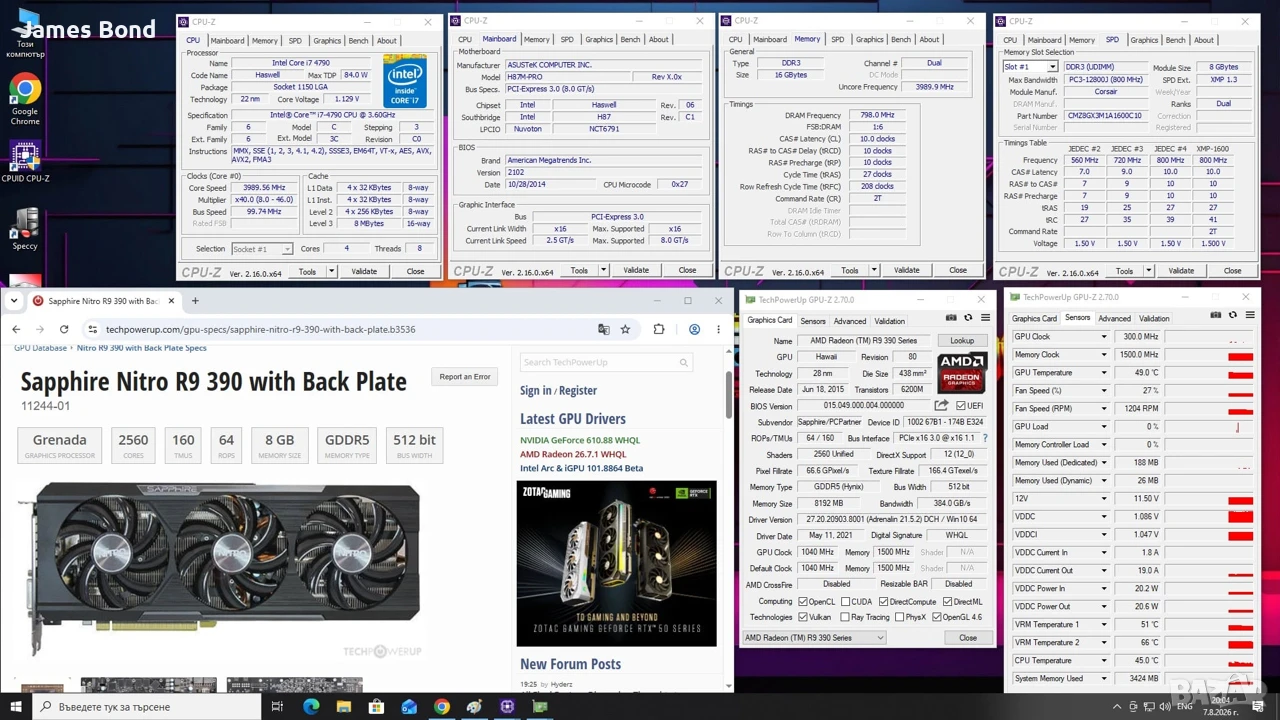Viewport: 1280px width, 720px height.
Task: Click the Chrome icon on the taskbar
Action: pos(442,707)
